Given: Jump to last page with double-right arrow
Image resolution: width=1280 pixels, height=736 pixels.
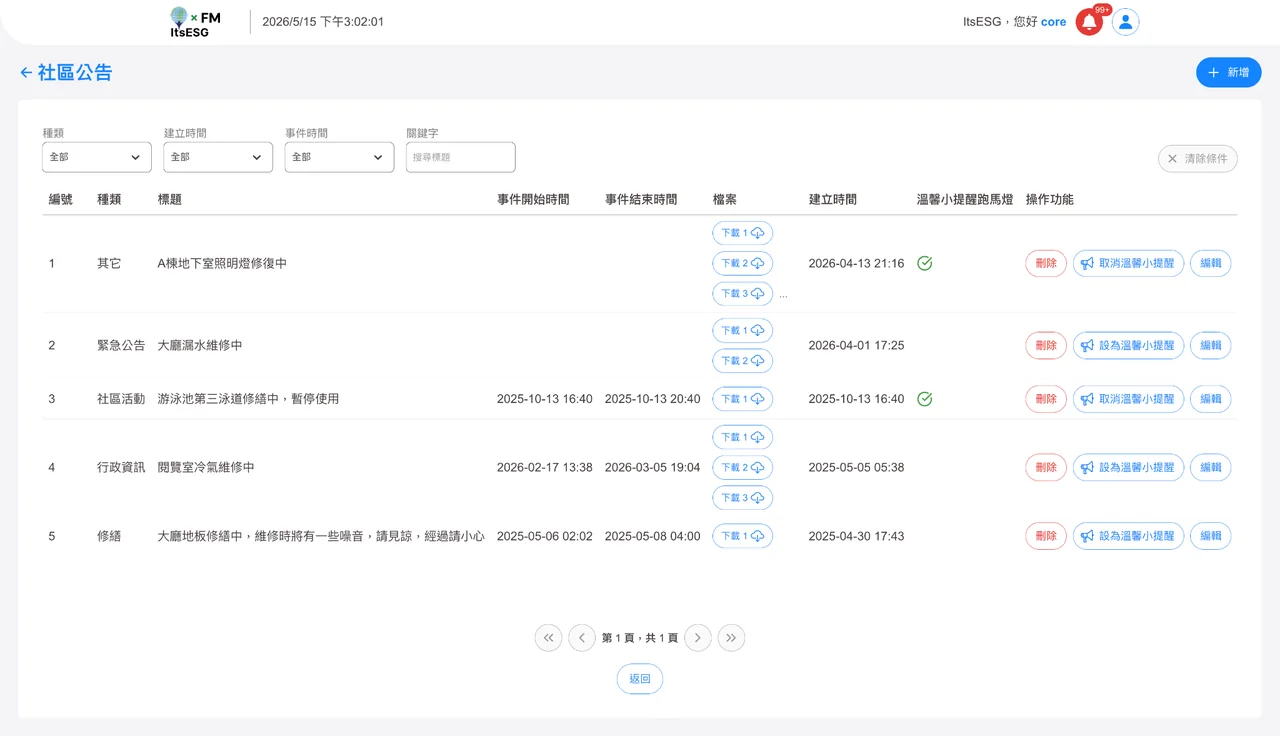Looking at the screenshot, I should coord(731,638).
